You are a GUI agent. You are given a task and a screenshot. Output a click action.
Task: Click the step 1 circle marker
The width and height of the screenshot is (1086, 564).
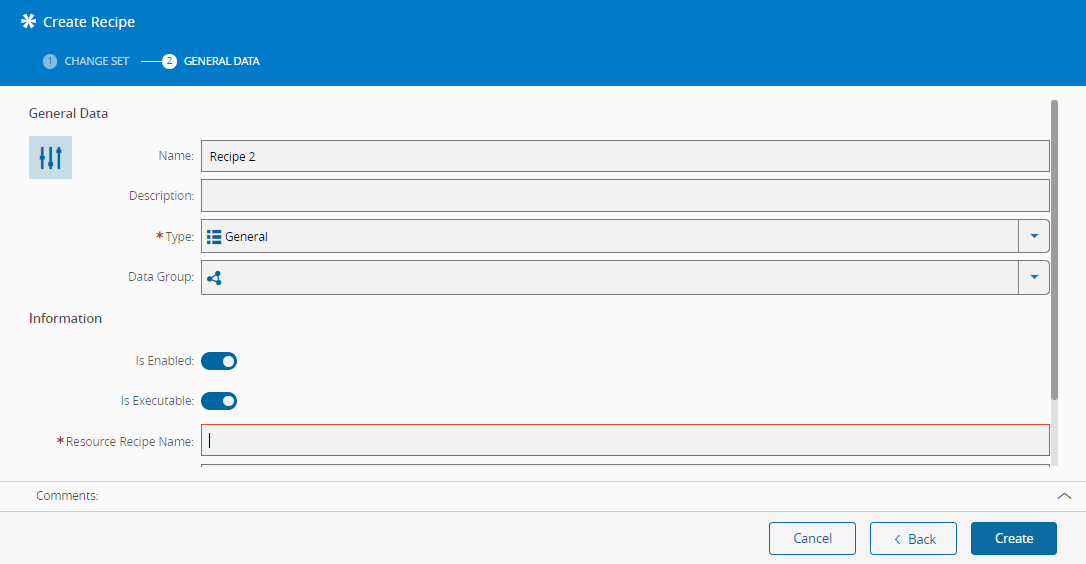pyautogui.click(x=50, y=61)
